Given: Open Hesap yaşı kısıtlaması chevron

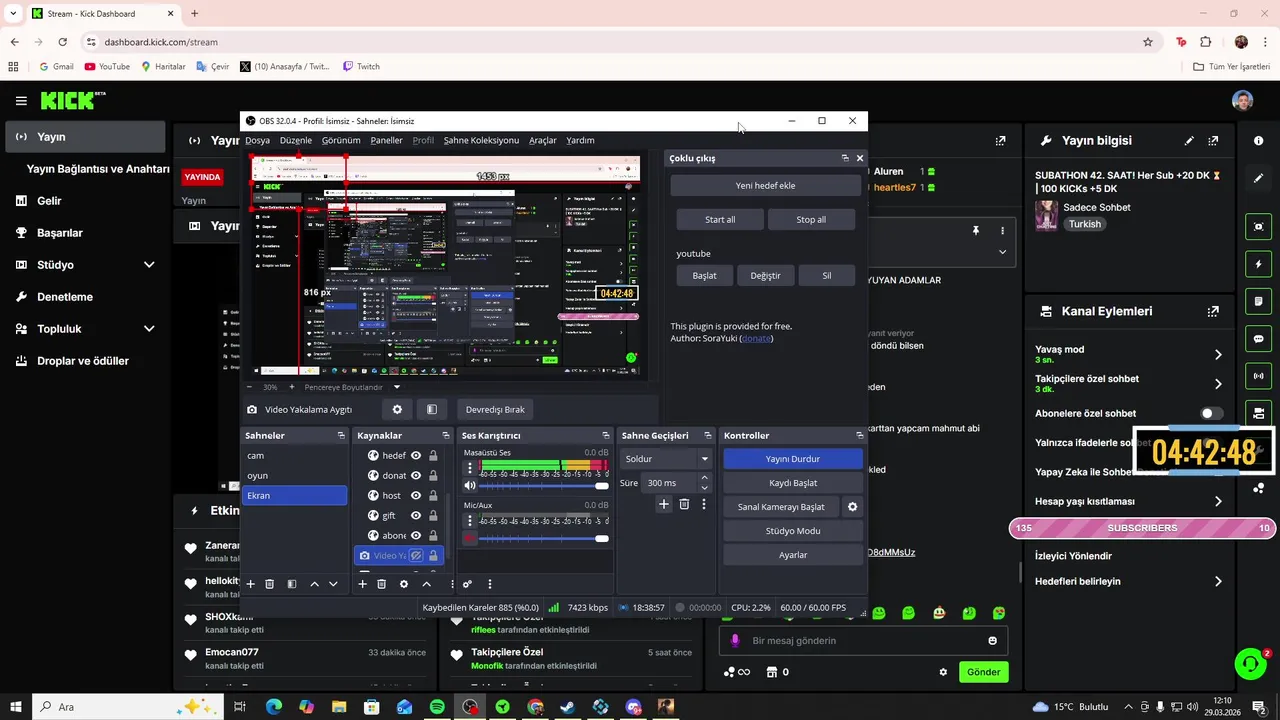Looking at the screenshot, I should (x=1218, y=502).
